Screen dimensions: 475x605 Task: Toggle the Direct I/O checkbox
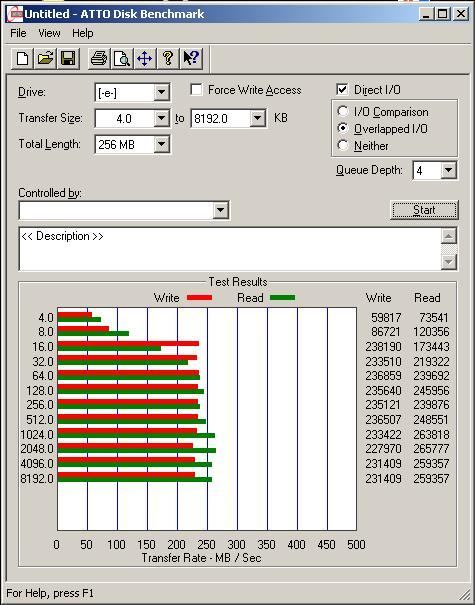coord(342,90)
